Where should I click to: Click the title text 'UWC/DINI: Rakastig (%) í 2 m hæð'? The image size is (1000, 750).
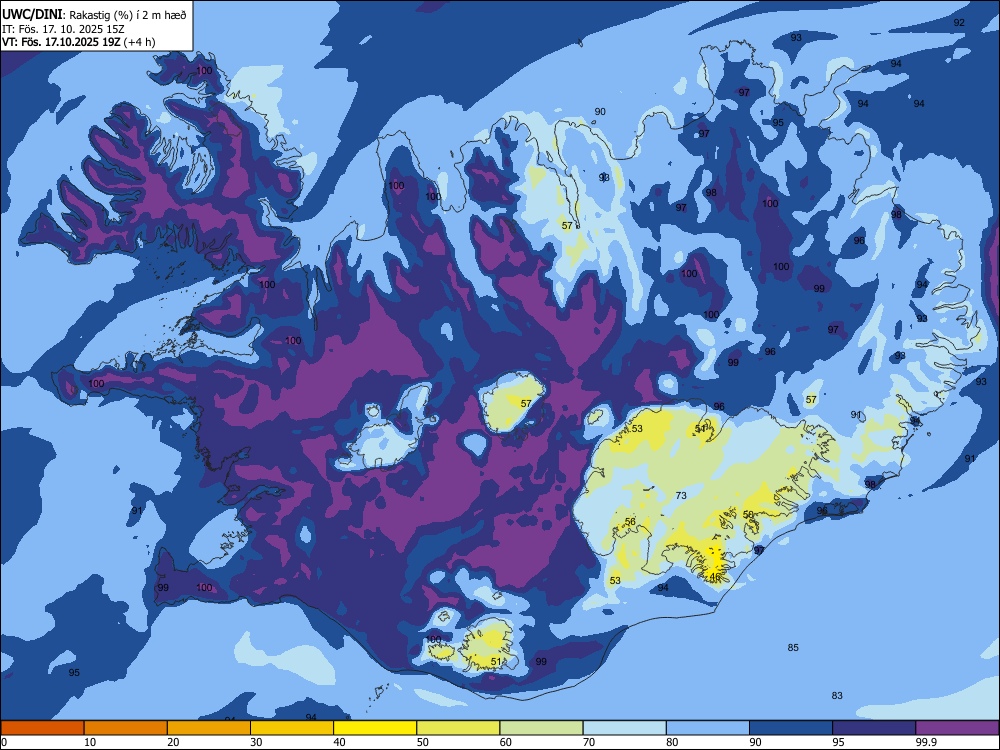pyautogui.click(x=94, y=15)
